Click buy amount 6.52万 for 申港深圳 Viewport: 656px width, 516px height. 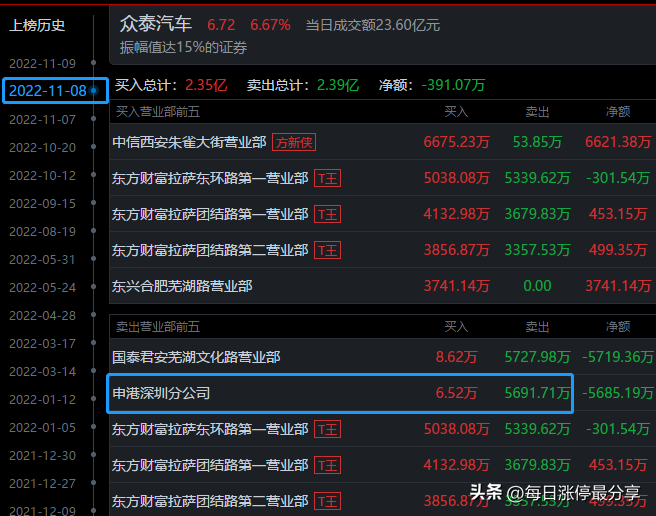coord(456,393)
